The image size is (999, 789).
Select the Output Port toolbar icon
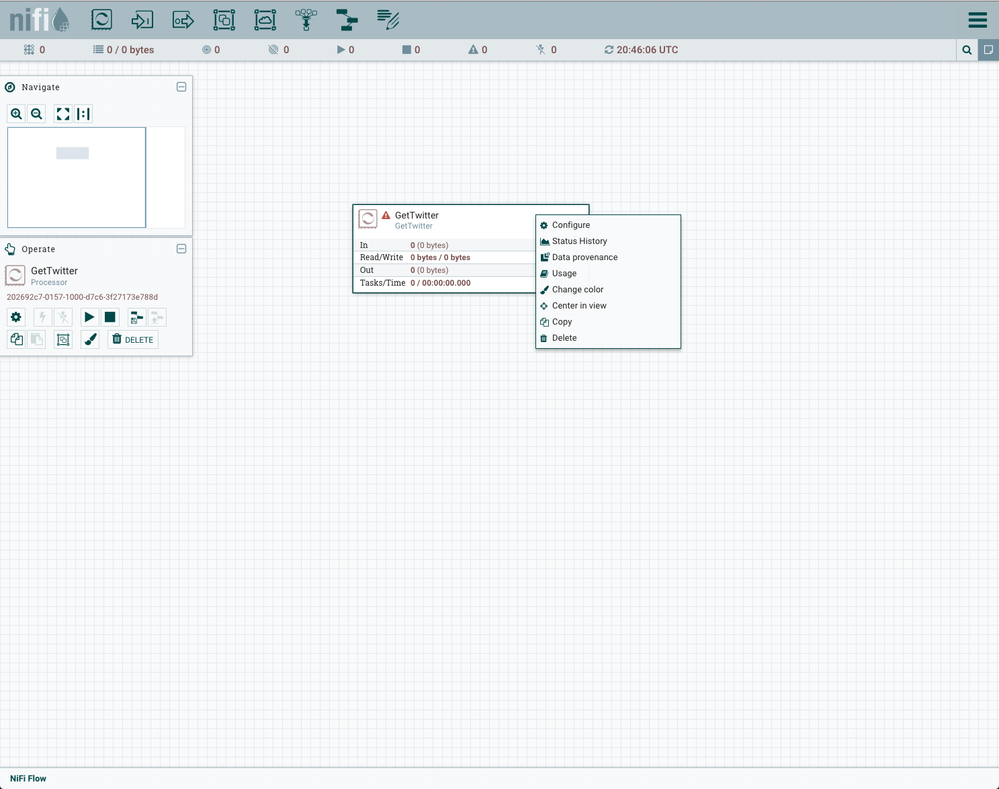point(183,19)
